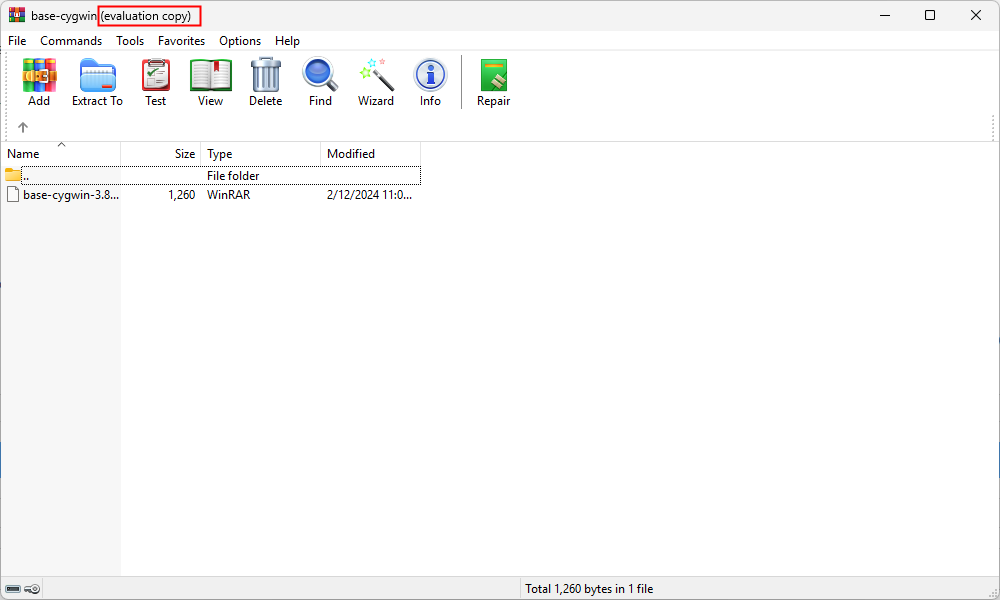Click the key icon in status bar
This screenshot has width=1000, height=600.
pos(32,589)
